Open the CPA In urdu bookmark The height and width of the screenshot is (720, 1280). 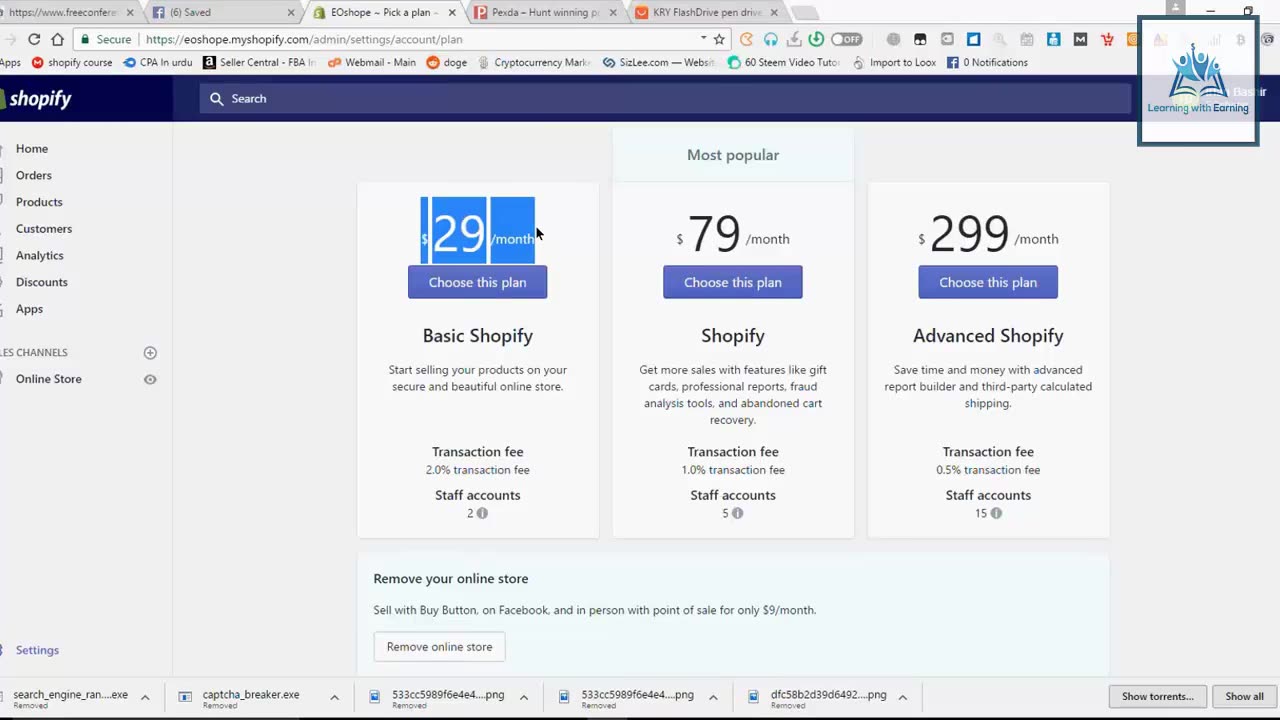(x=158, y=62)
